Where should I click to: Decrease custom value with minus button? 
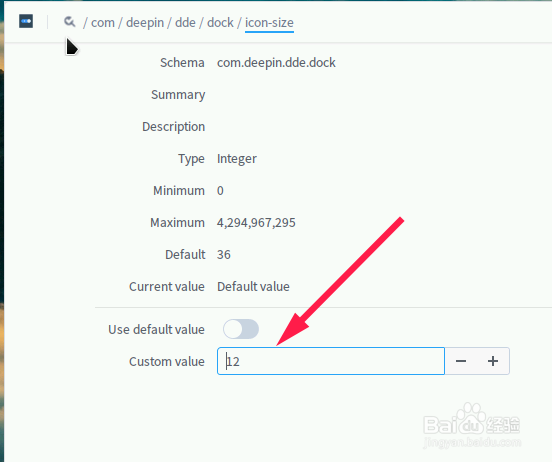[460, 361]
